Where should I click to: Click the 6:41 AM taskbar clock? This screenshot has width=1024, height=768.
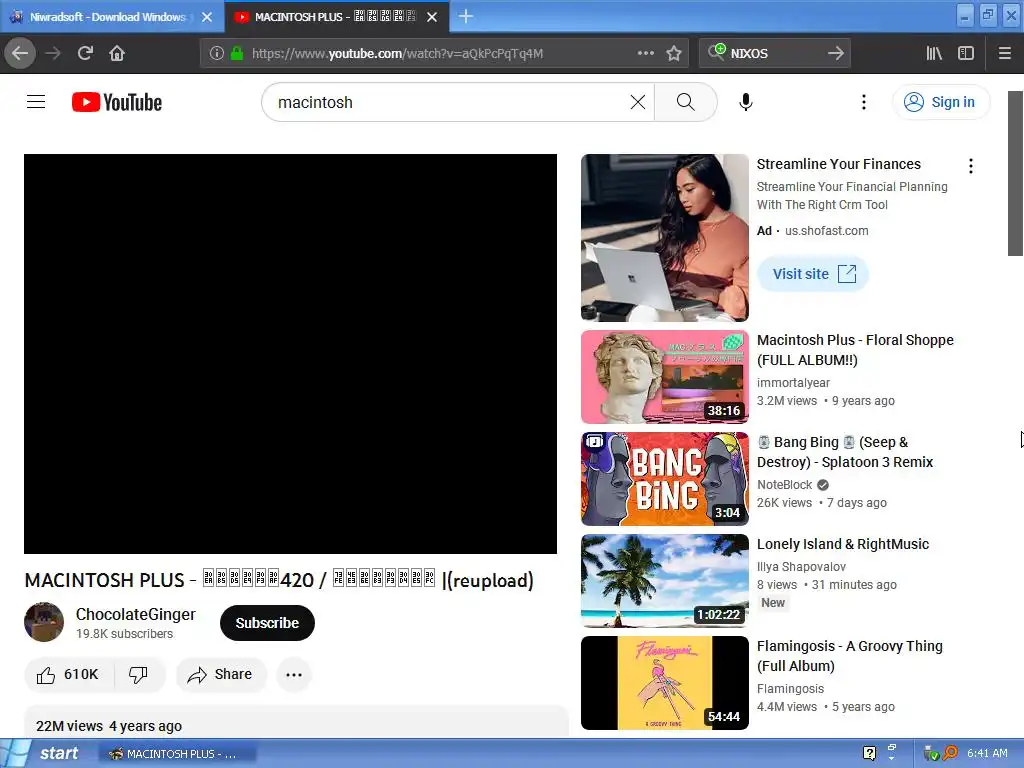pyautogui.click(x=987, y=753)
